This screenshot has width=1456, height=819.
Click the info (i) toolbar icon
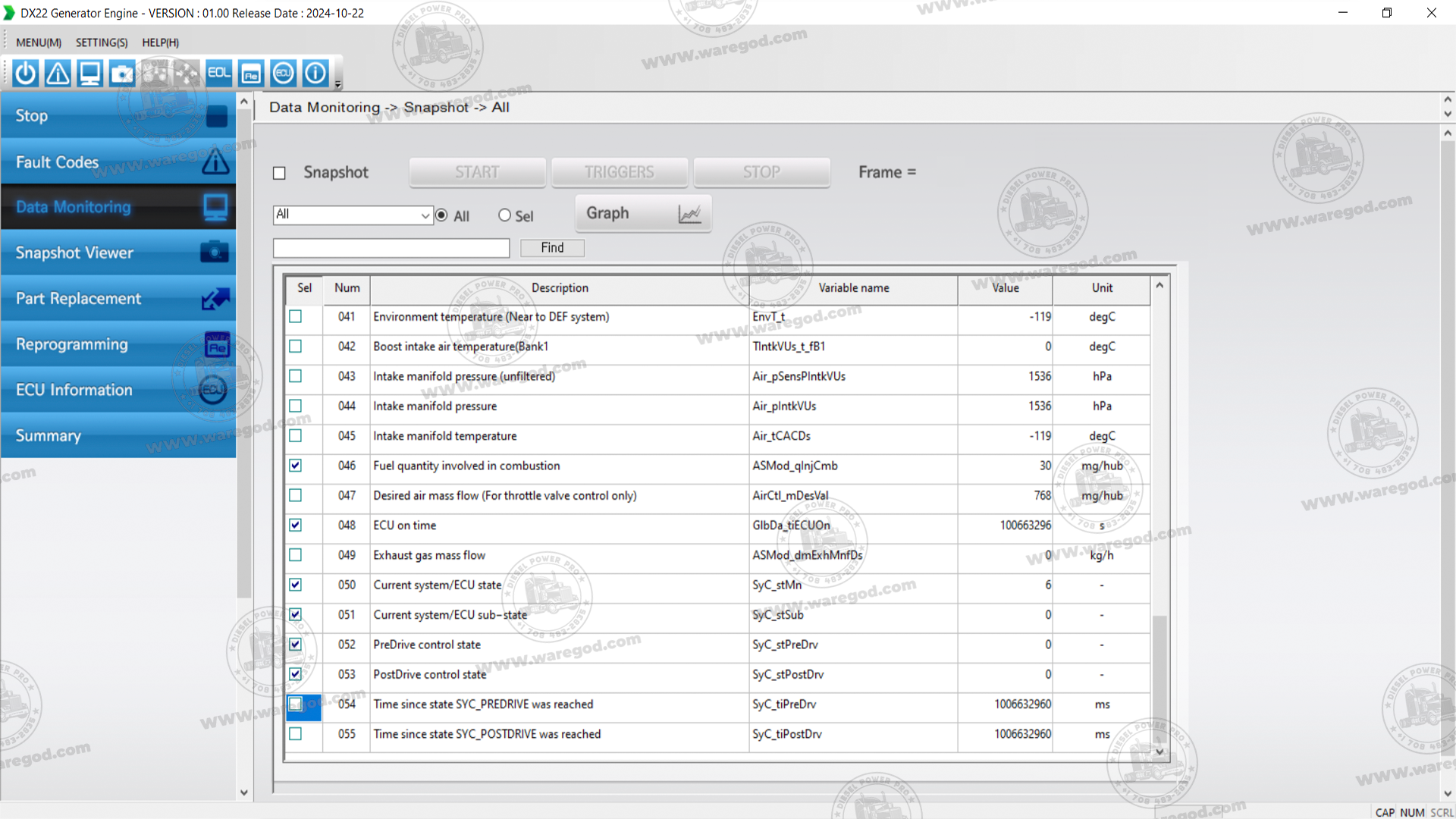[315, 74]
